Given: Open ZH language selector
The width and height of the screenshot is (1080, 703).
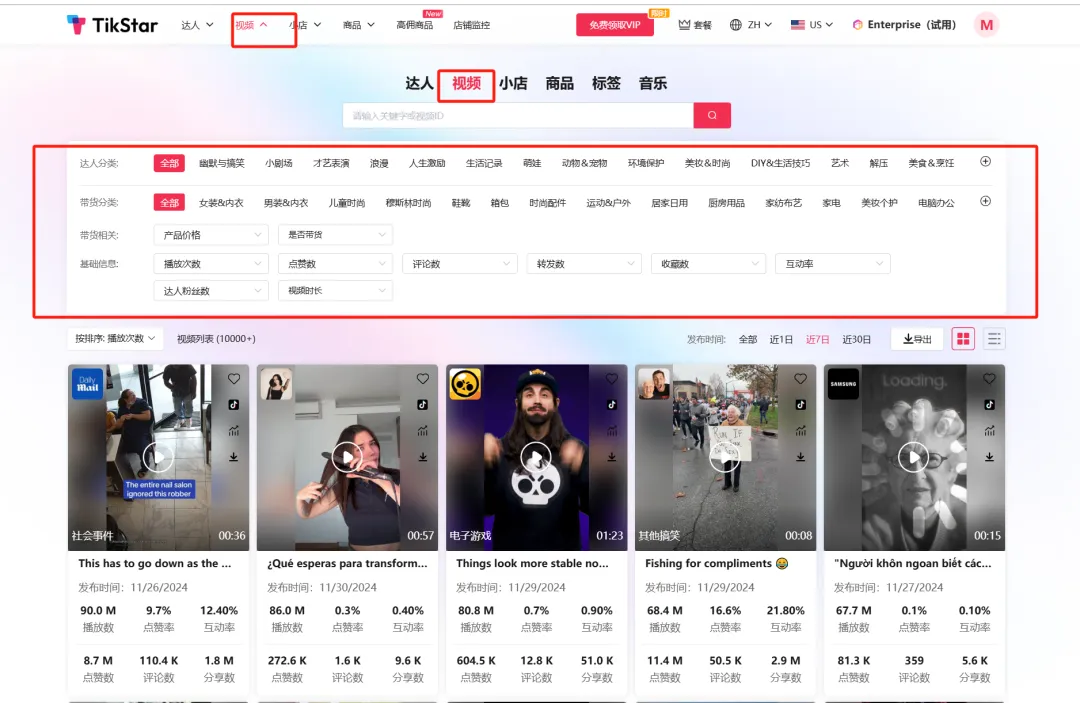Looking at the screenshot, I should 751,25.
